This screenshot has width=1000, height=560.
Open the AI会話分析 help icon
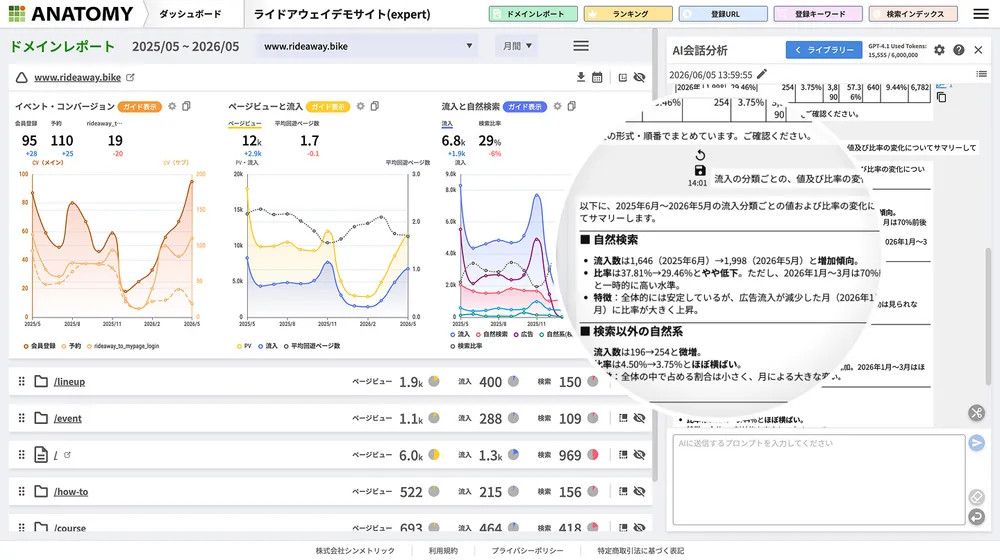coord(959,50)
